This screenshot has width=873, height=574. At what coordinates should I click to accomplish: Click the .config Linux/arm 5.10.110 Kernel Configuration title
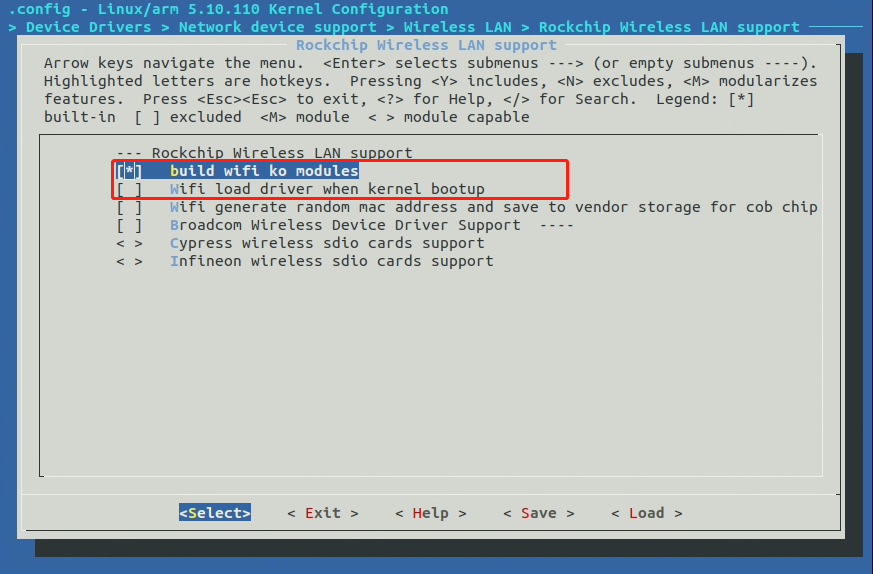tap(228, 9)
